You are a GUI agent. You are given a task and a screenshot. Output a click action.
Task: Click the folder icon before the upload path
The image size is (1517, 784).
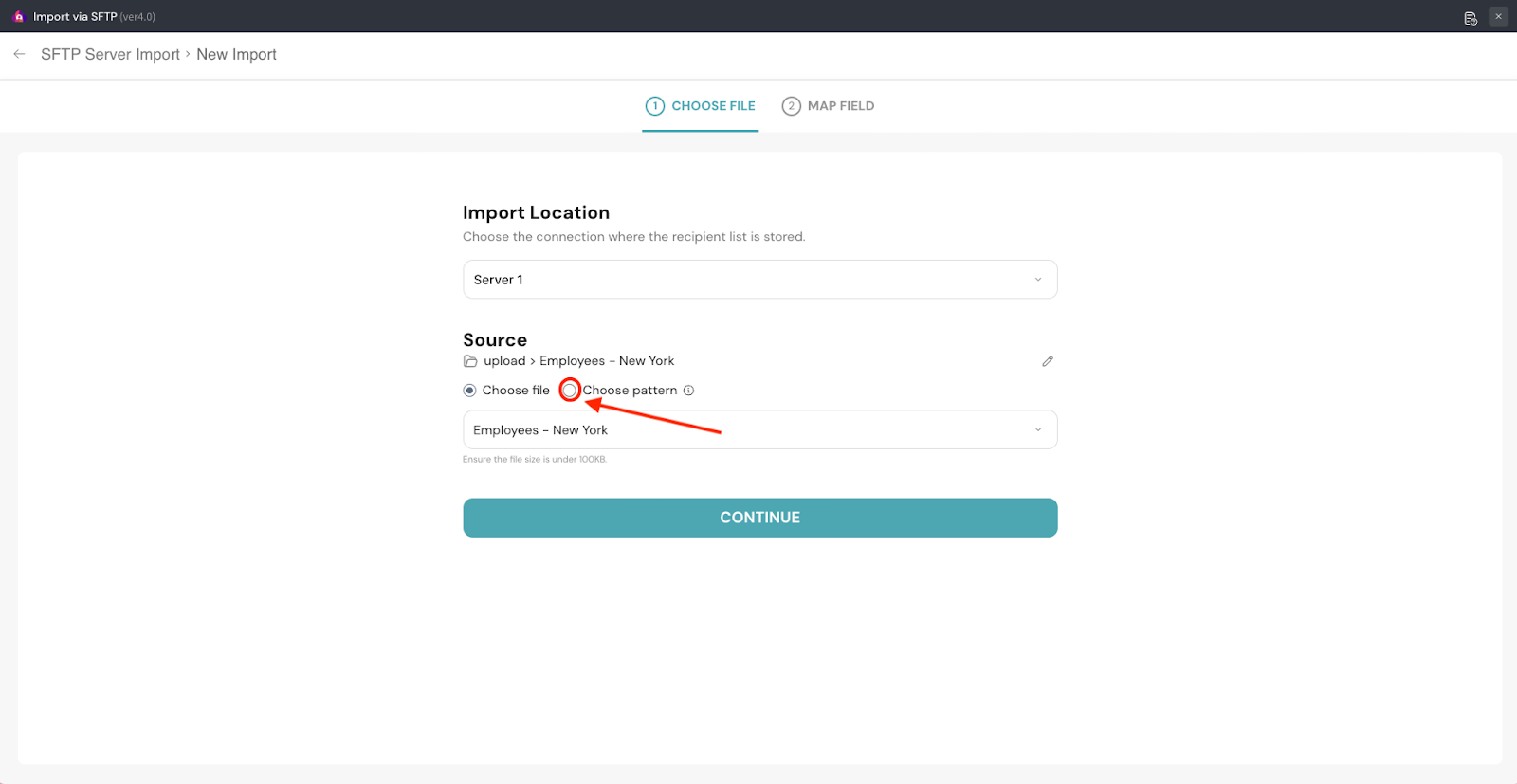pos(470,361)
